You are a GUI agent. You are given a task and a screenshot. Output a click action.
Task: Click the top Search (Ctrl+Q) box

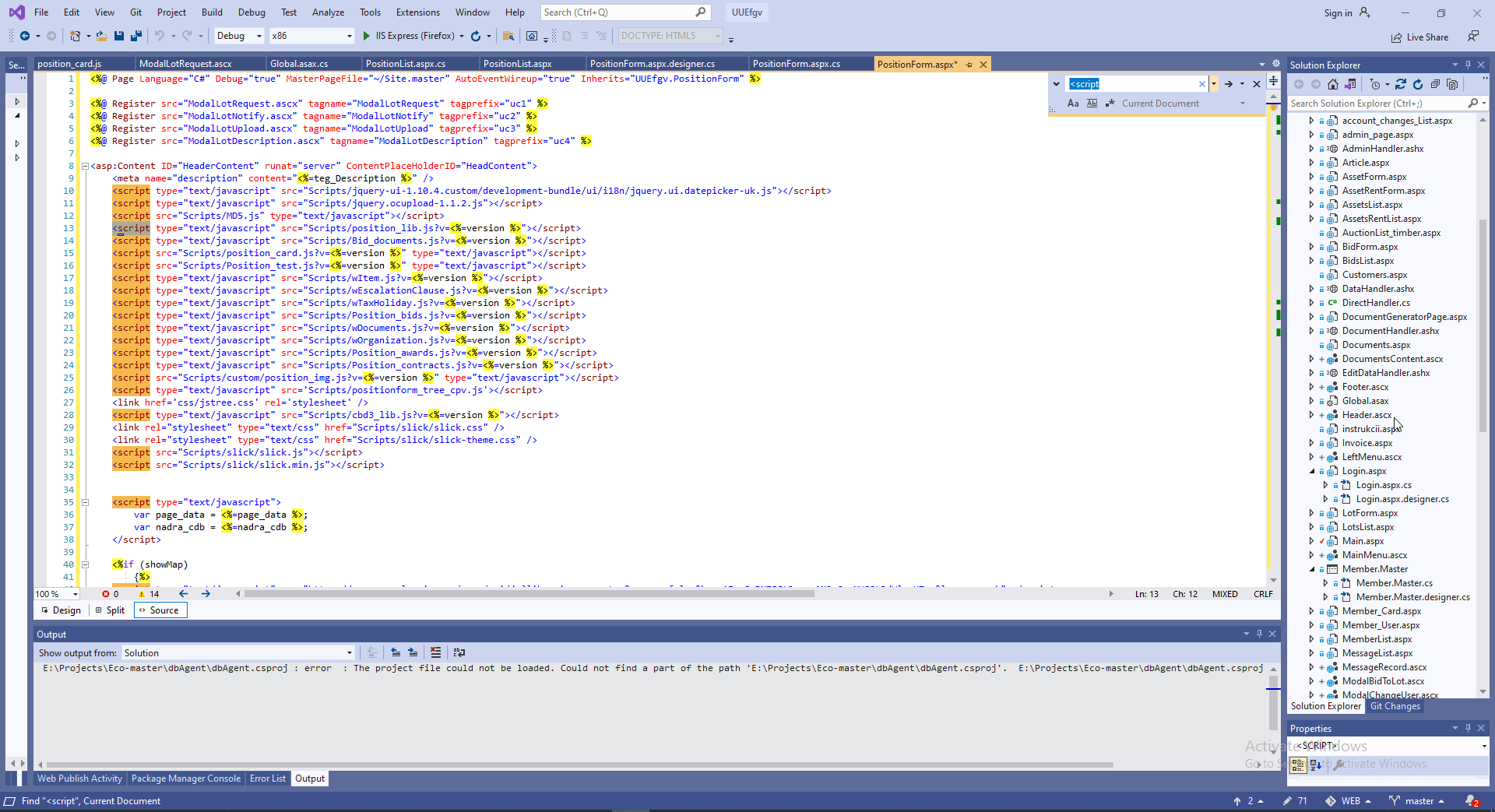[624, 12]
